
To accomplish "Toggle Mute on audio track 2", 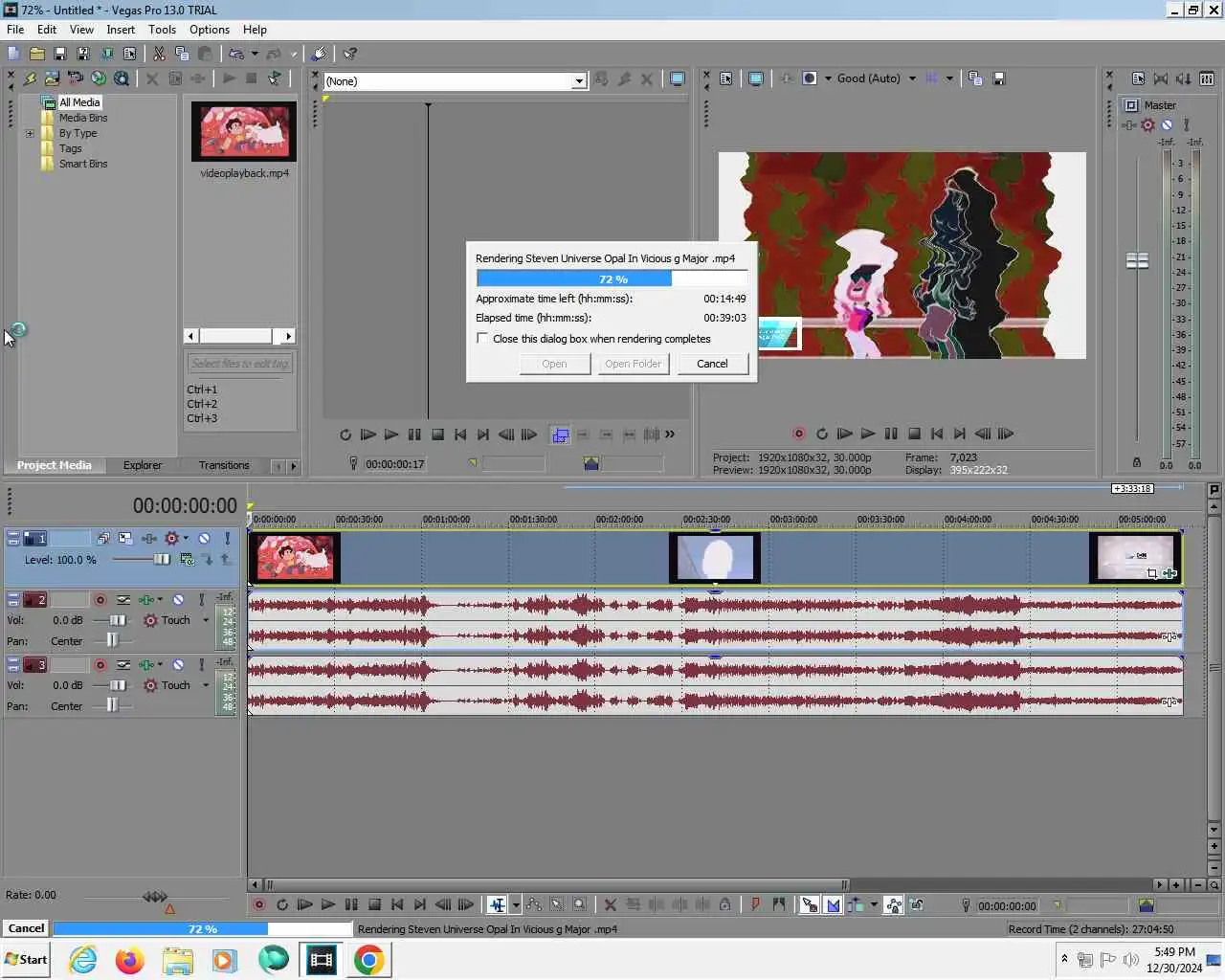I will [x=178, y=600].
